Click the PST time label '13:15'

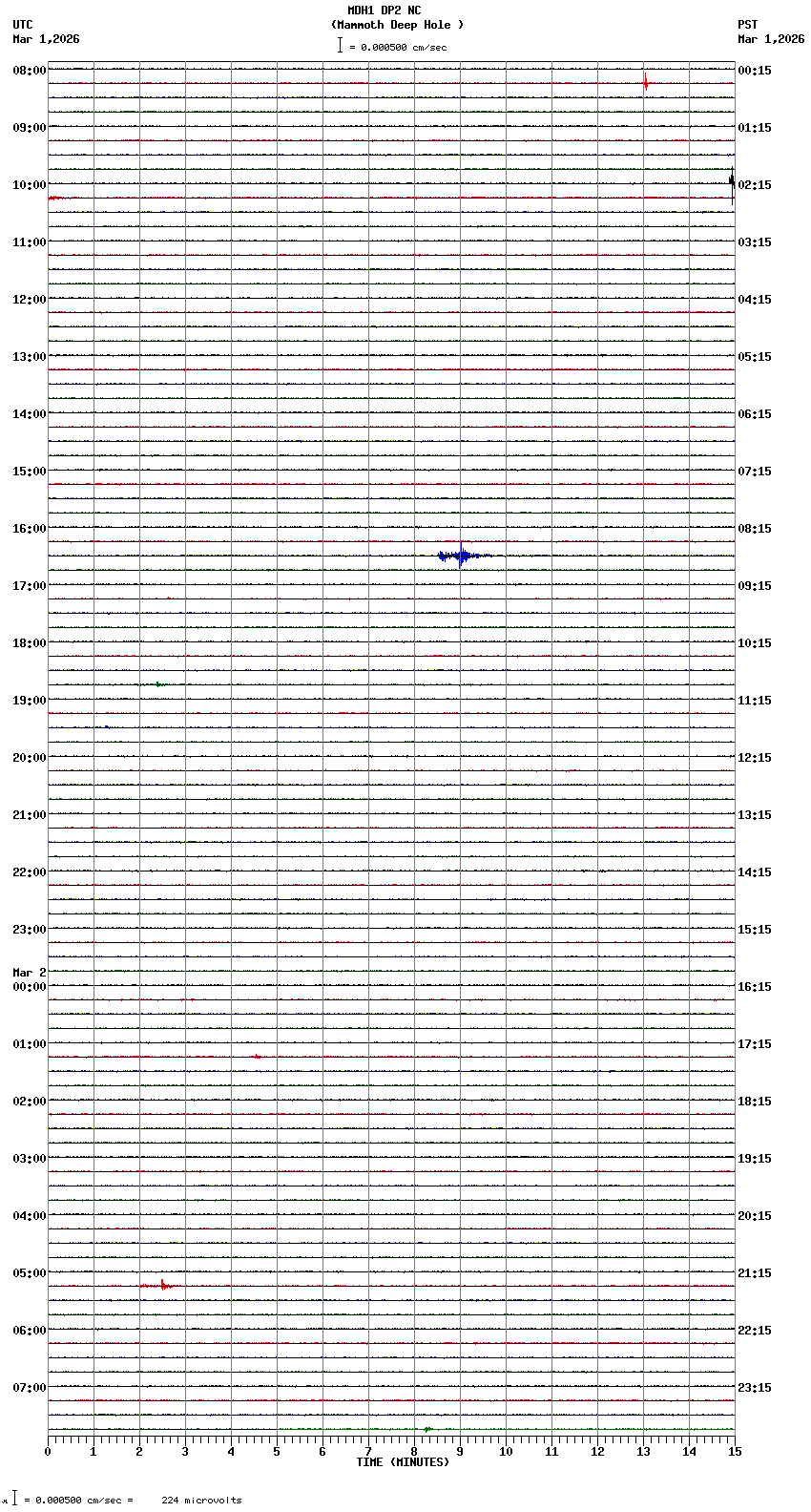pyautogui.click(x=755, y=815)
